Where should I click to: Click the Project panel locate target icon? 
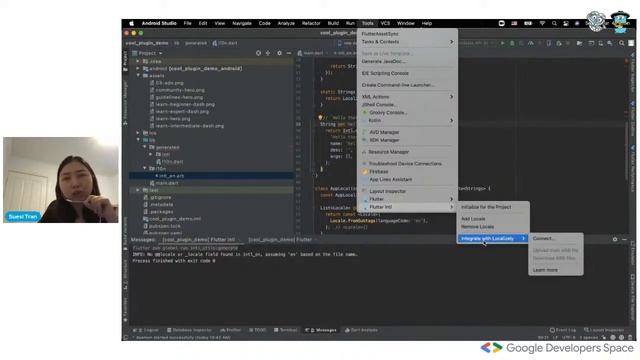click(x=258, y=53)
